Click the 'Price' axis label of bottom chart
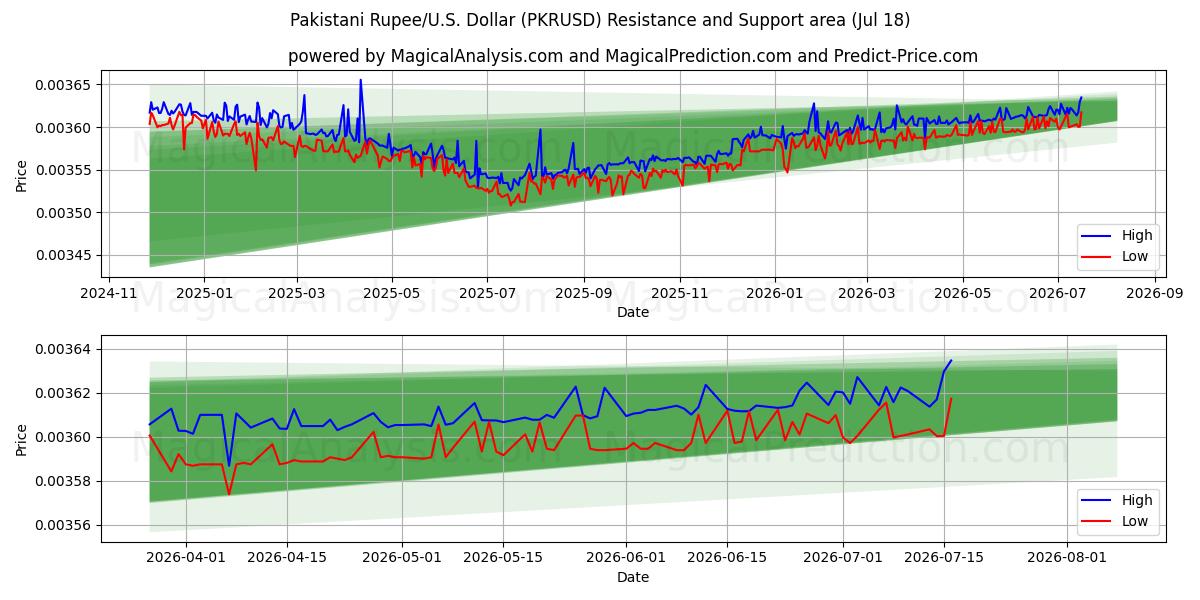 pyautogui.click(x=22, y=439)
